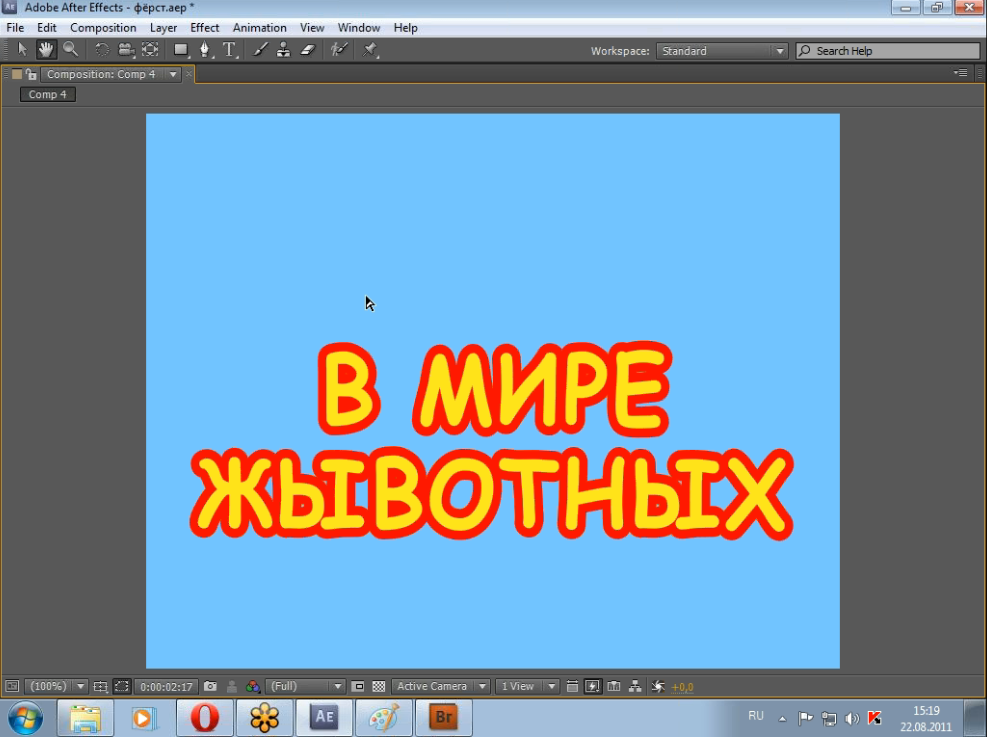Toggle the composition panel lock
Image resolution: width=987 pixels, height=737 pixels.
click(x=31, y=74)
